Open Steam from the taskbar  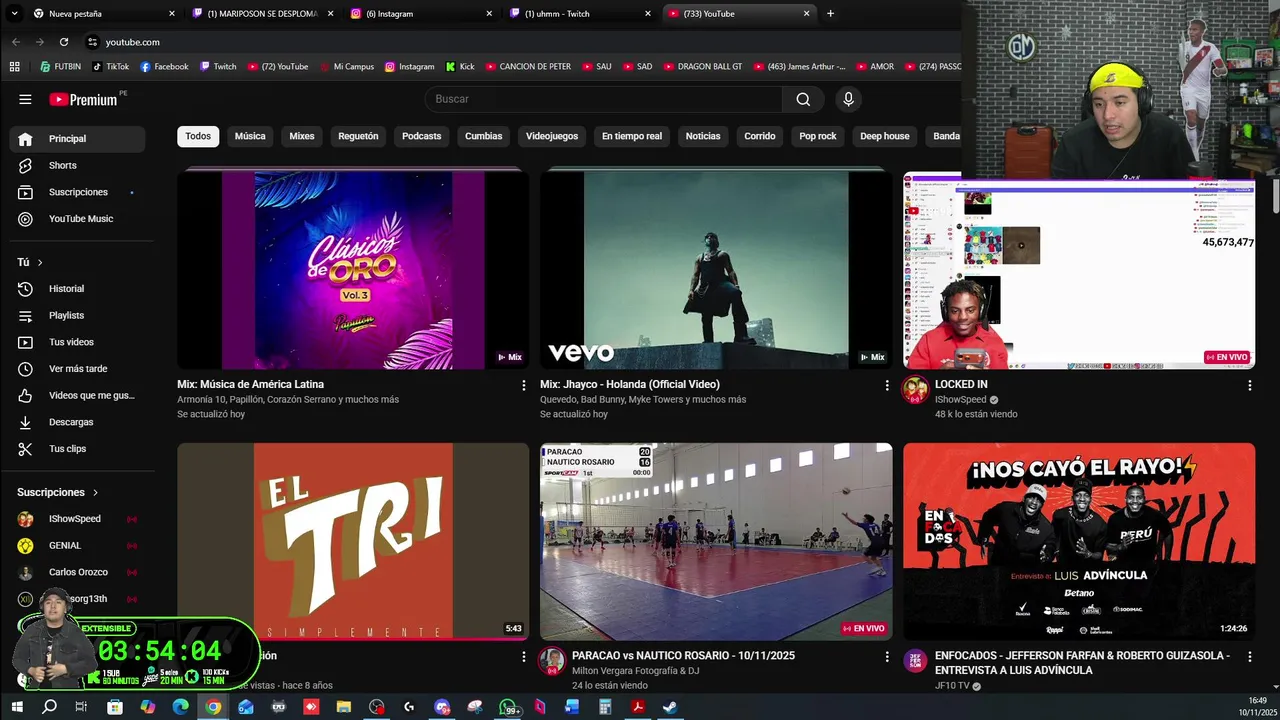point(670,707)
